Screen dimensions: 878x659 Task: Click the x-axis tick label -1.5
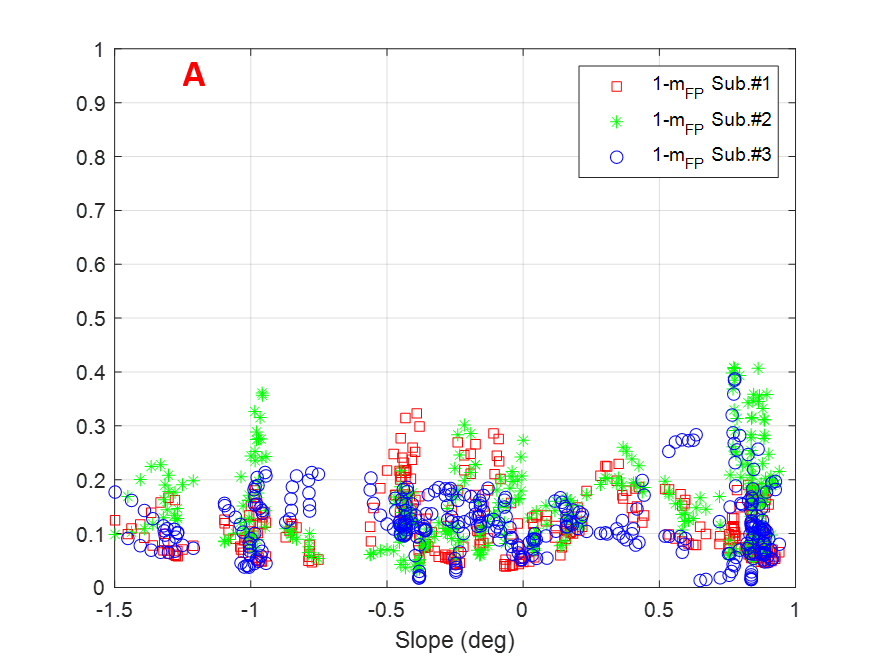point(114,610)
